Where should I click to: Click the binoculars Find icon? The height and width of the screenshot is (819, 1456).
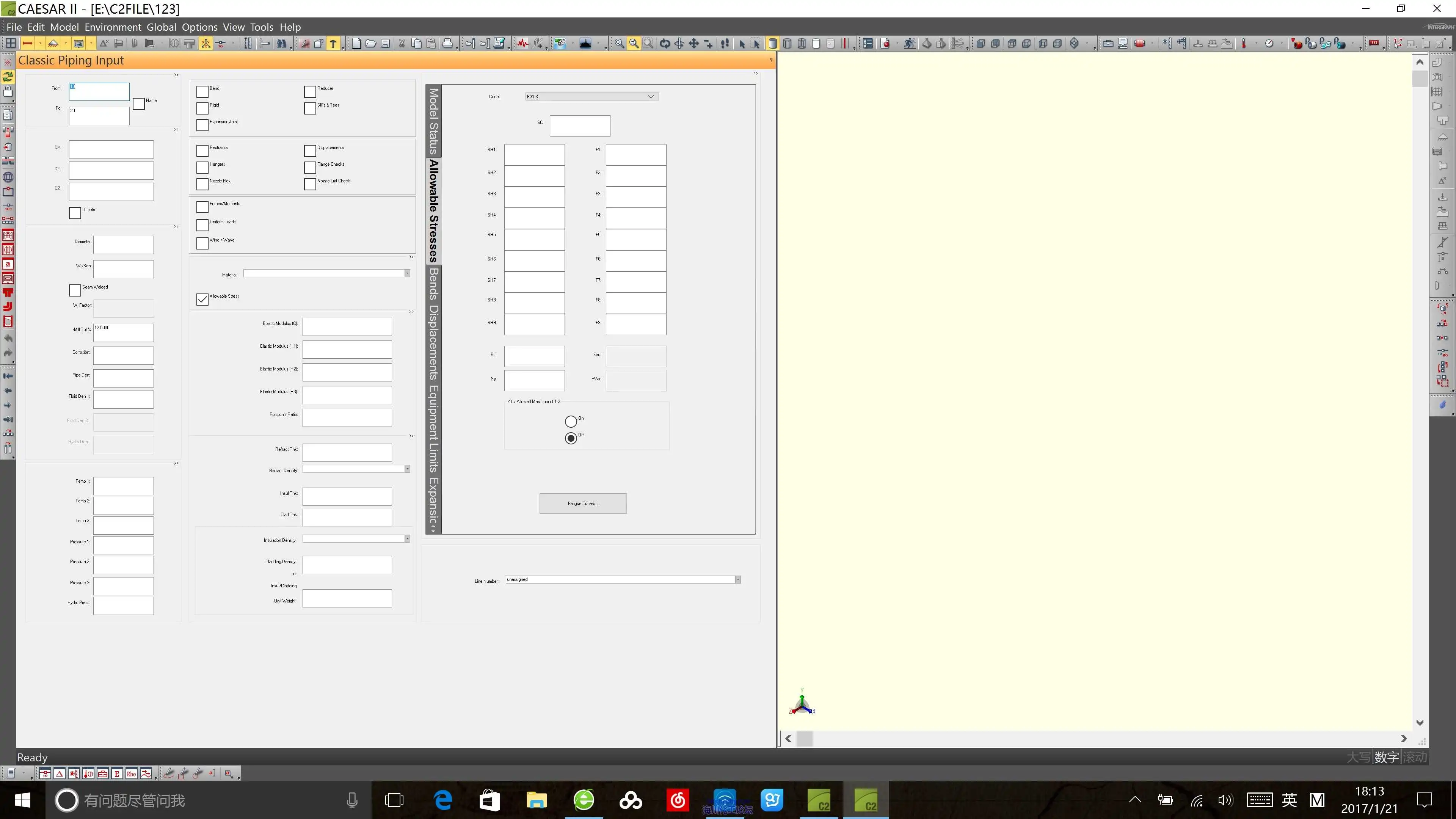(x=281, y=44)
